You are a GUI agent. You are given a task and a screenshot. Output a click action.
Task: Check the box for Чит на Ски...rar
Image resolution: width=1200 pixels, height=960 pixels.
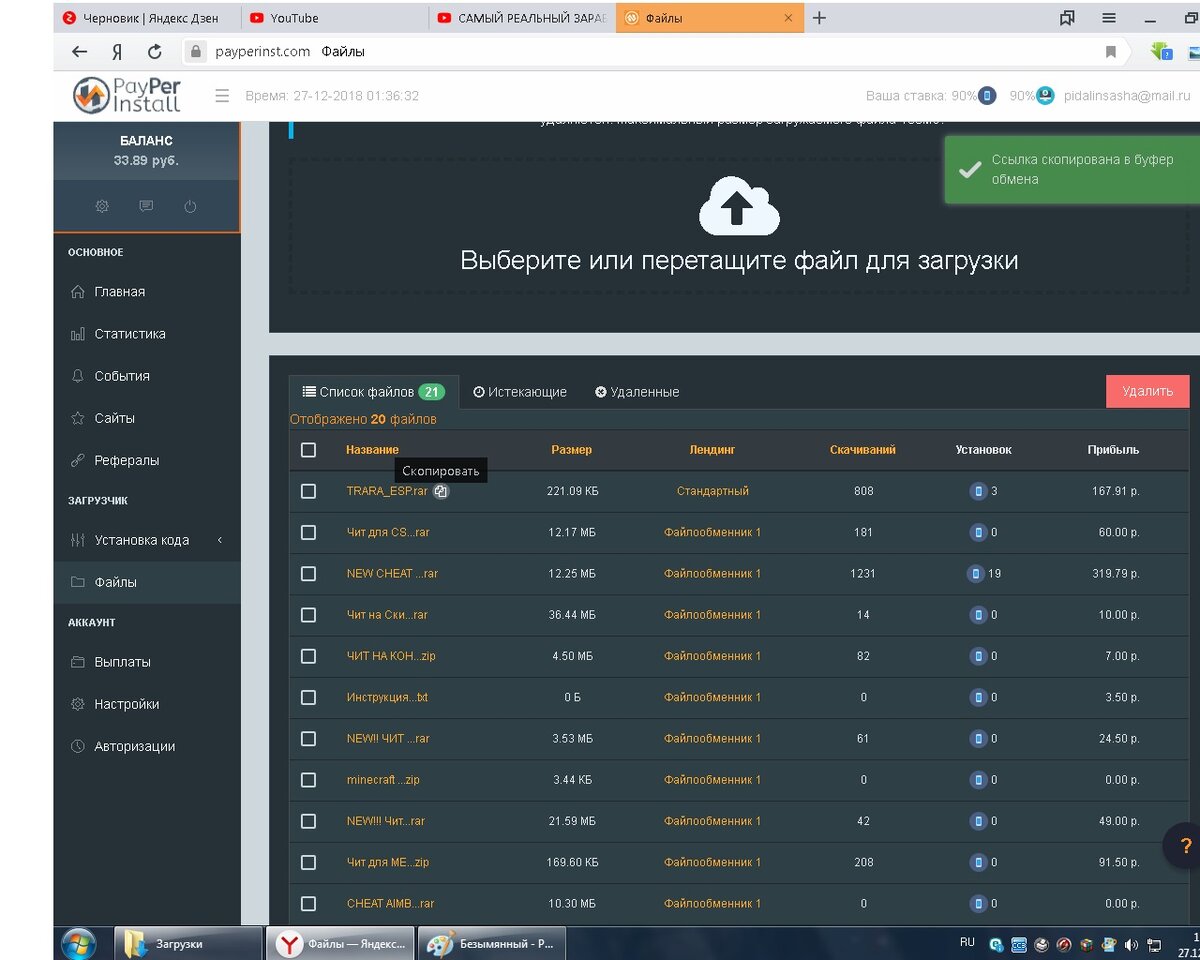pyautogui.click(x=308, y=615)
